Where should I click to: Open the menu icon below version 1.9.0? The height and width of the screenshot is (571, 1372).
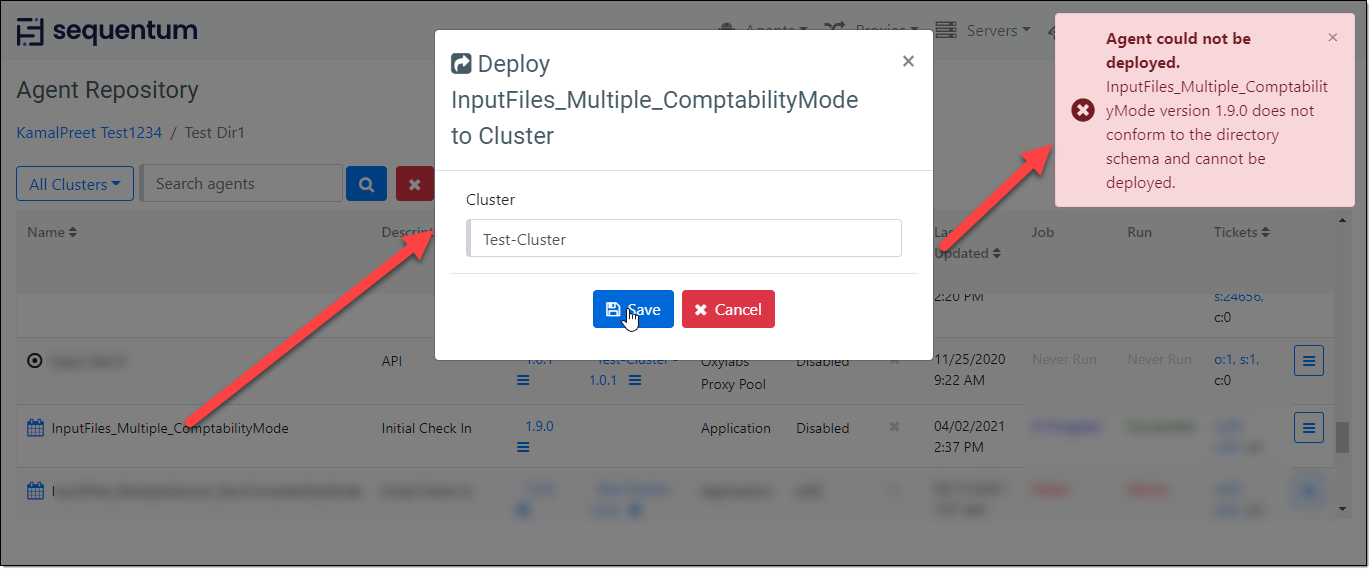523,447
